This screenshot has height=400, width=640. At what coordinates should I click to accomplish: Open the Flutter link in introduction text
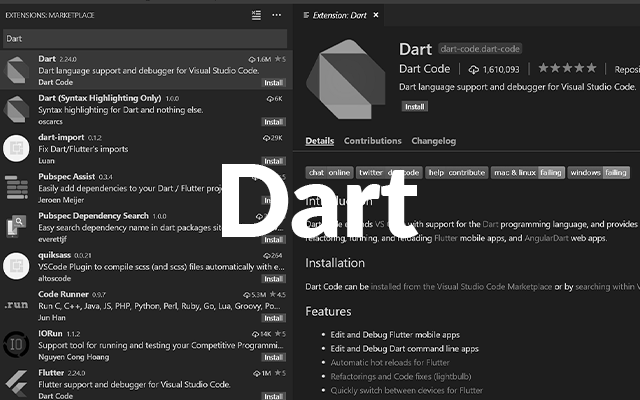coord(445,238)
